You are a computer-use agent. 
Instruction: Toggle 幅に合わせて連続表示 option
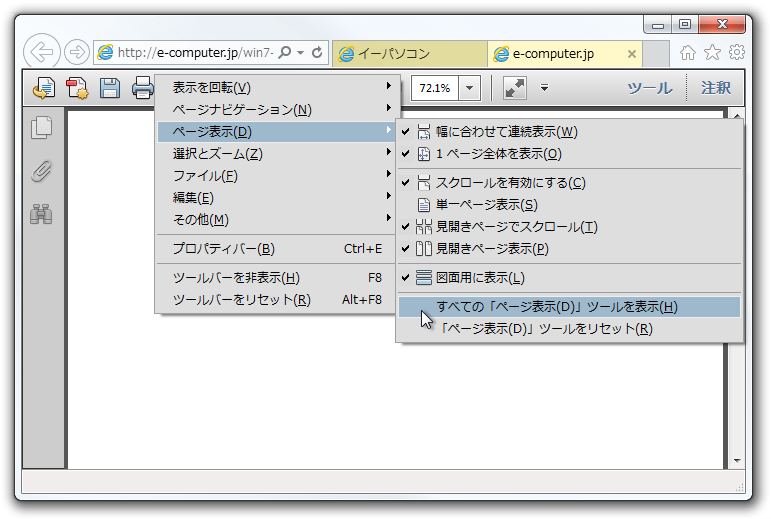(x=506, y=131)
